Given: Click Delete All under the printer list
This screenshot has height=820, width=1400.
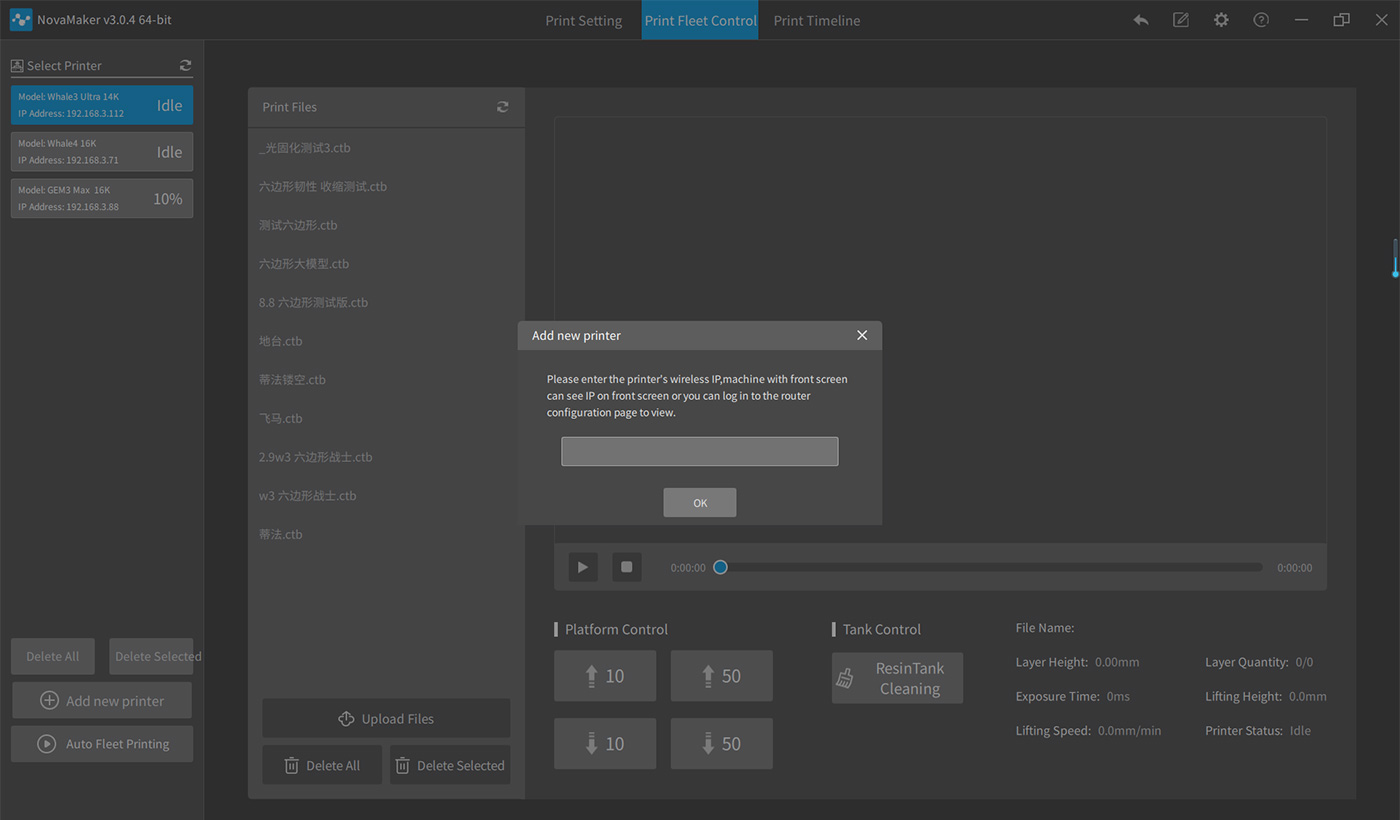Looking at the screenshot, I should click(x=52, y=656).
